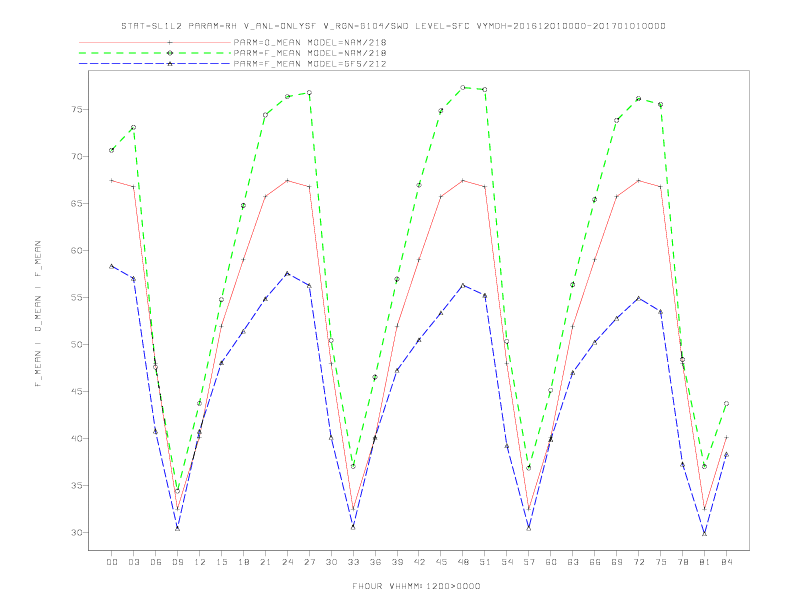
Task: Click x-axis tick label 21
Action: (x=265, y=562)
